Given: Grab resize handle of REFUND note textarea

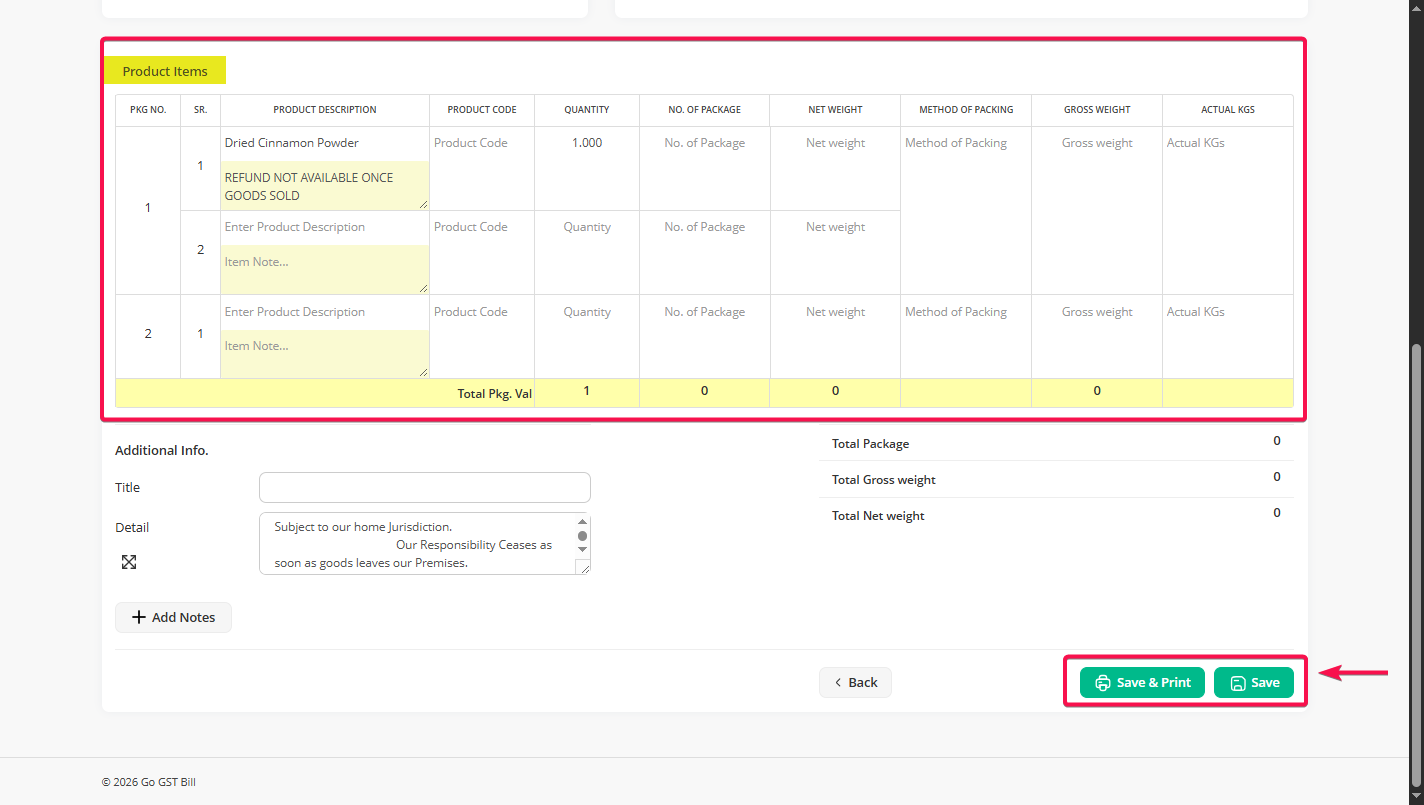Looking at the screenshot, I should coord(423,204).
